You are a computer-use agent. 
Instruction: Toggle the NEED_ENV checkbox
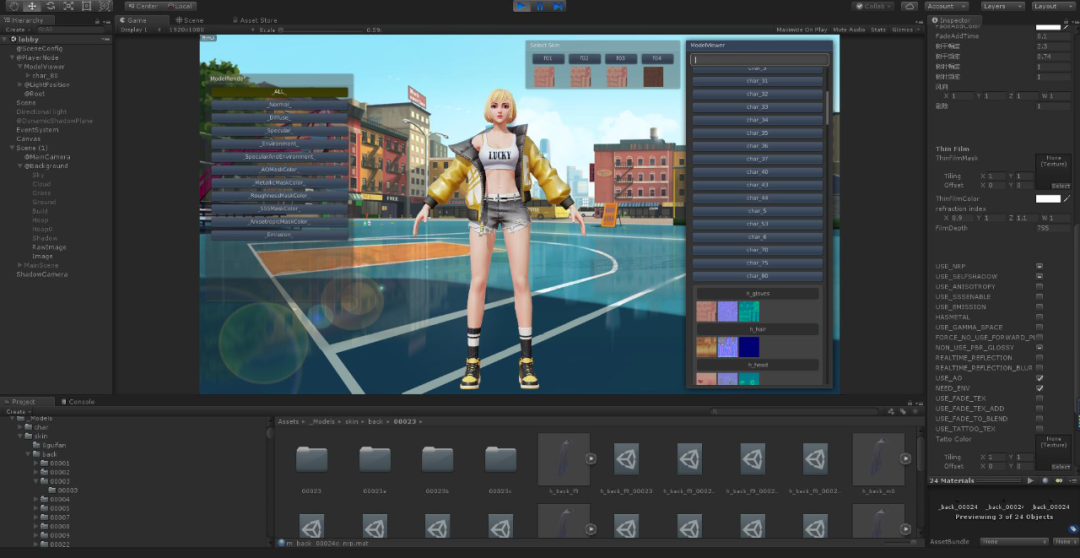coord(1039,389)
